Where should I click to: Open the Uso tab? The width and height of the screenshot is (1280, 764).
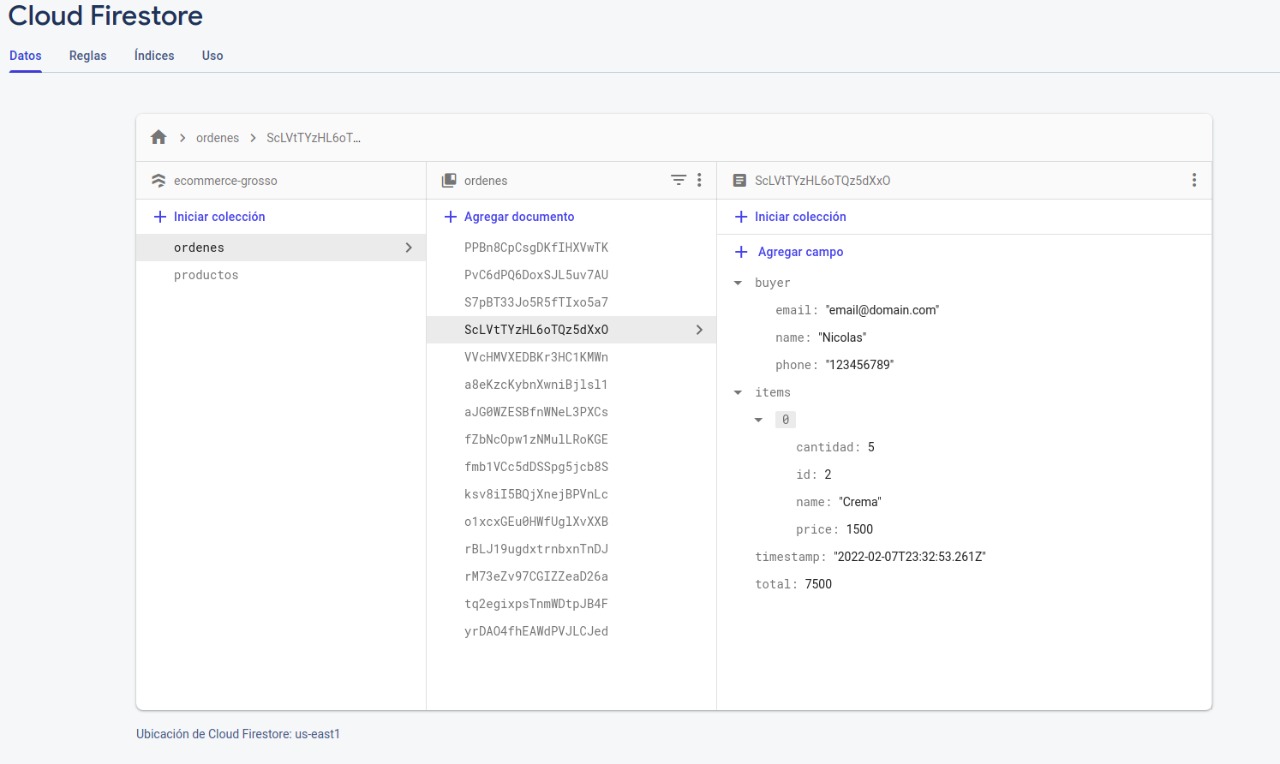pos(212,56)
